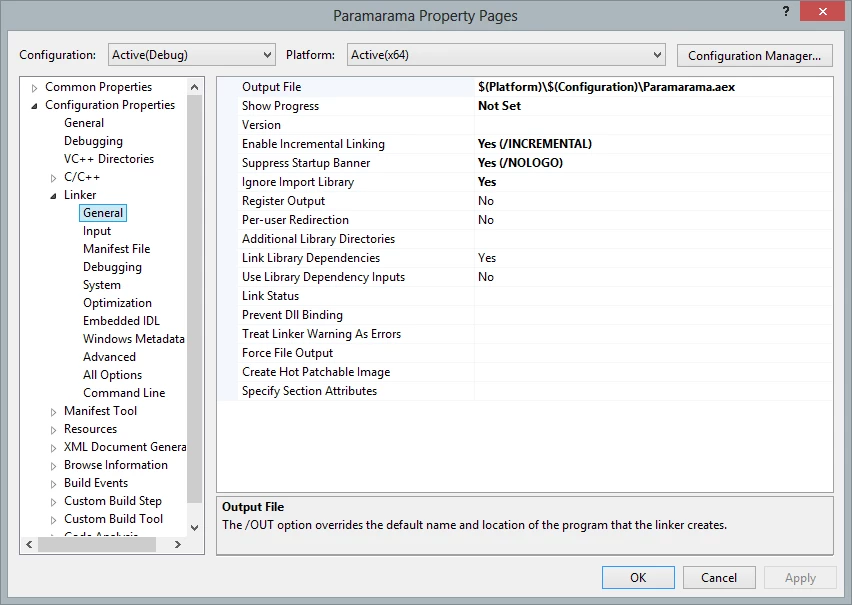Open the Linker Manifest File page
852x605 pixels.
tap(116, 248)
